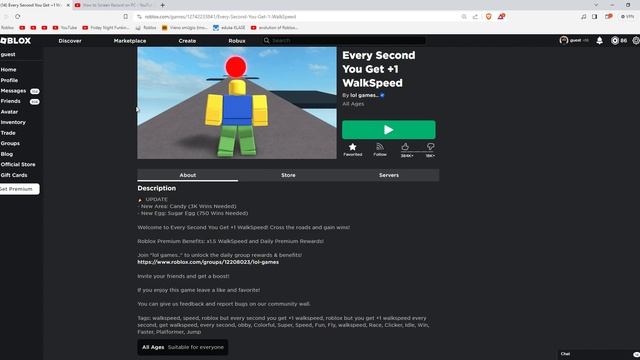Open Groups in sidebar
This screenshot has height=360, width=640.
click(x=10, y=144)
